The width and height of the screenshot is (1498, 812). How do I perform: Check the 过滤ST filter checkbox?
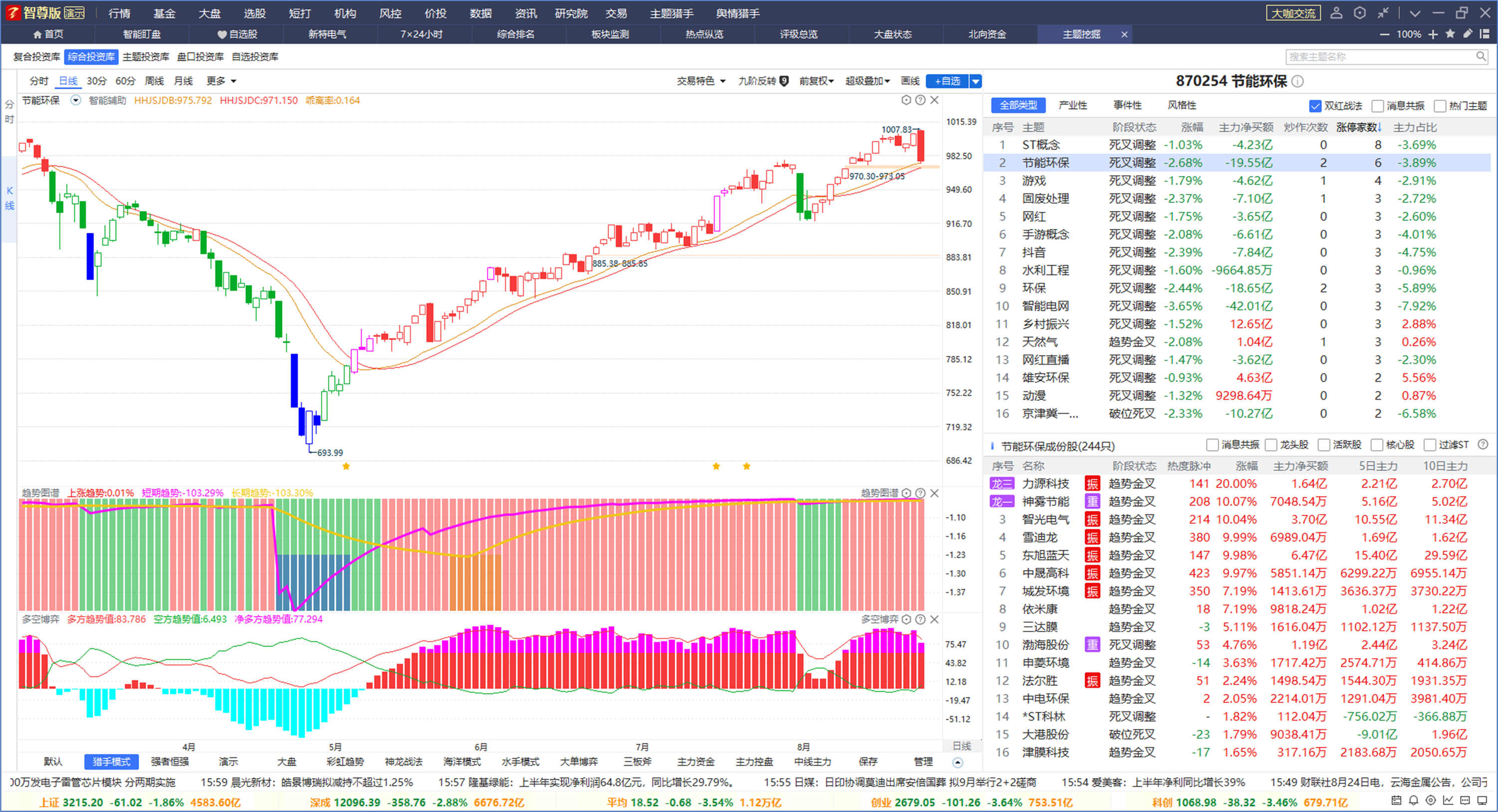[1430, 445]
